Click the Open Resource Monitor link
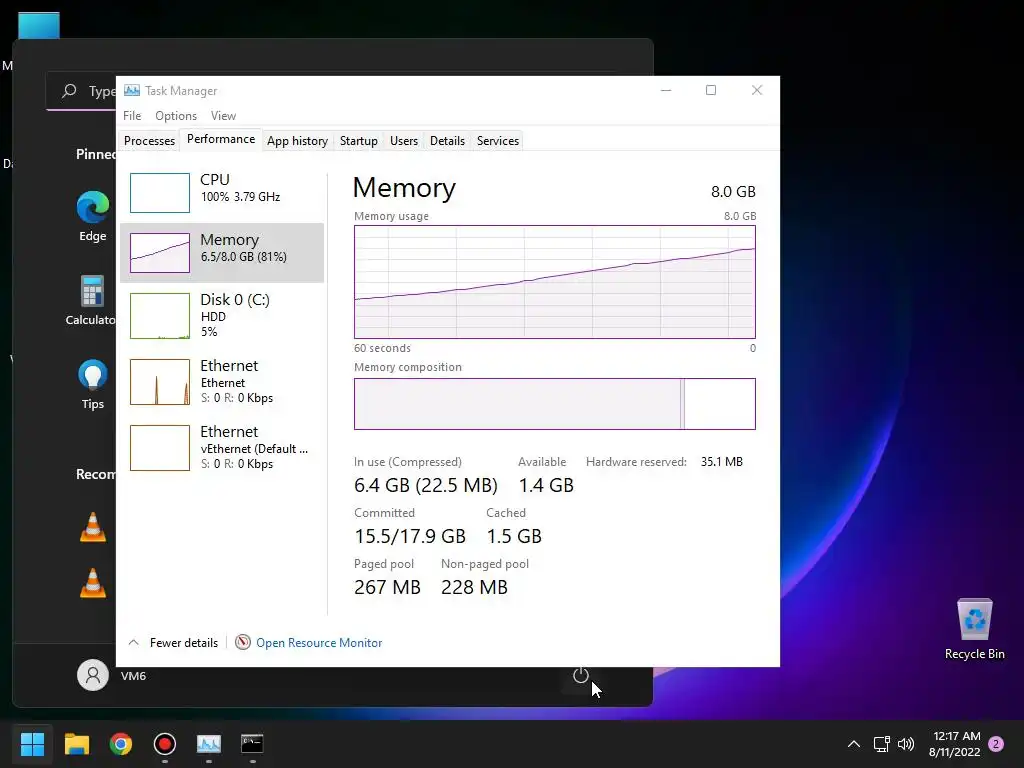Image resolution: width=1024 pixels, height=768 pixels. pyautogui.click(x=319, y=643)
